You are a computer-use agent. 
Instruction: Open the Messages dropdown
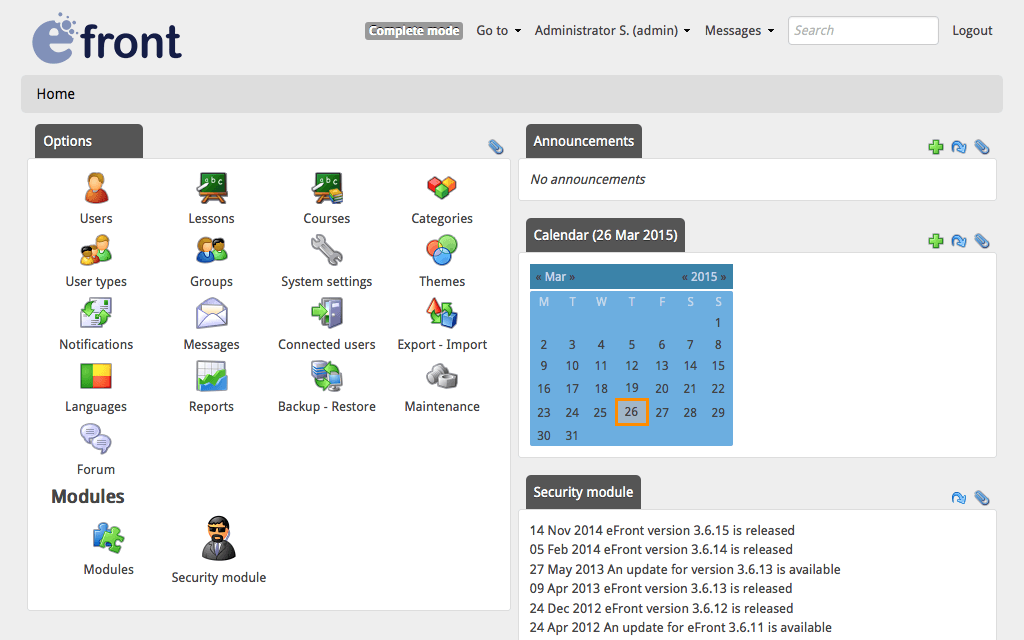point(738,30)
